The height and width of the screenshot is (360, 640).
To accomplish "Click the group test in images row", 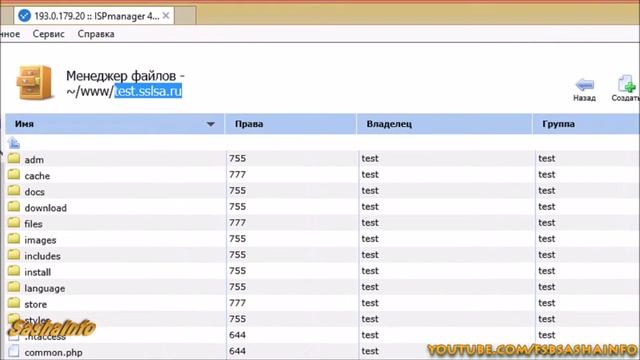I will click(x=547, y=239).
